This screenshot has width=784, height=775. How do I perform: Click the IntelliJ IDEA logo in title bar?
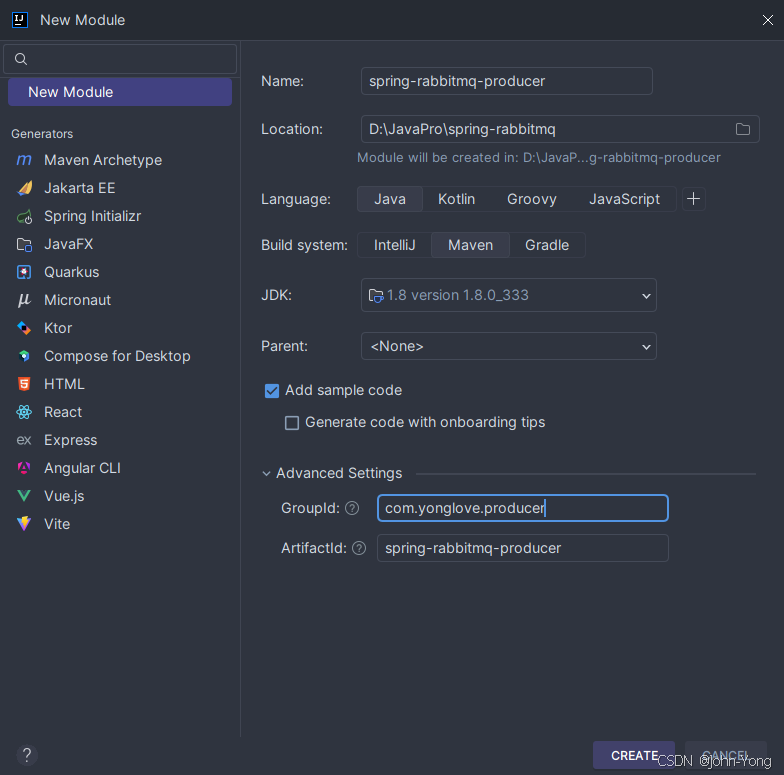tap(20, 20)
